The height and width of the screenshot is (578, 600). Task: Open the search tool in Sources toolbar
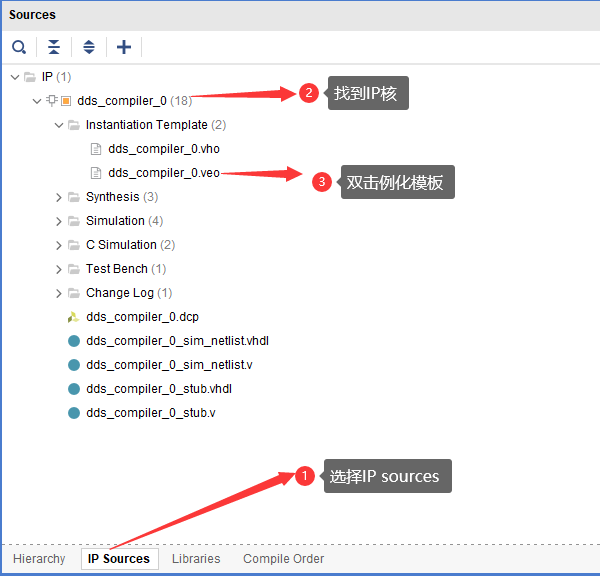click(x=19, y=47)
